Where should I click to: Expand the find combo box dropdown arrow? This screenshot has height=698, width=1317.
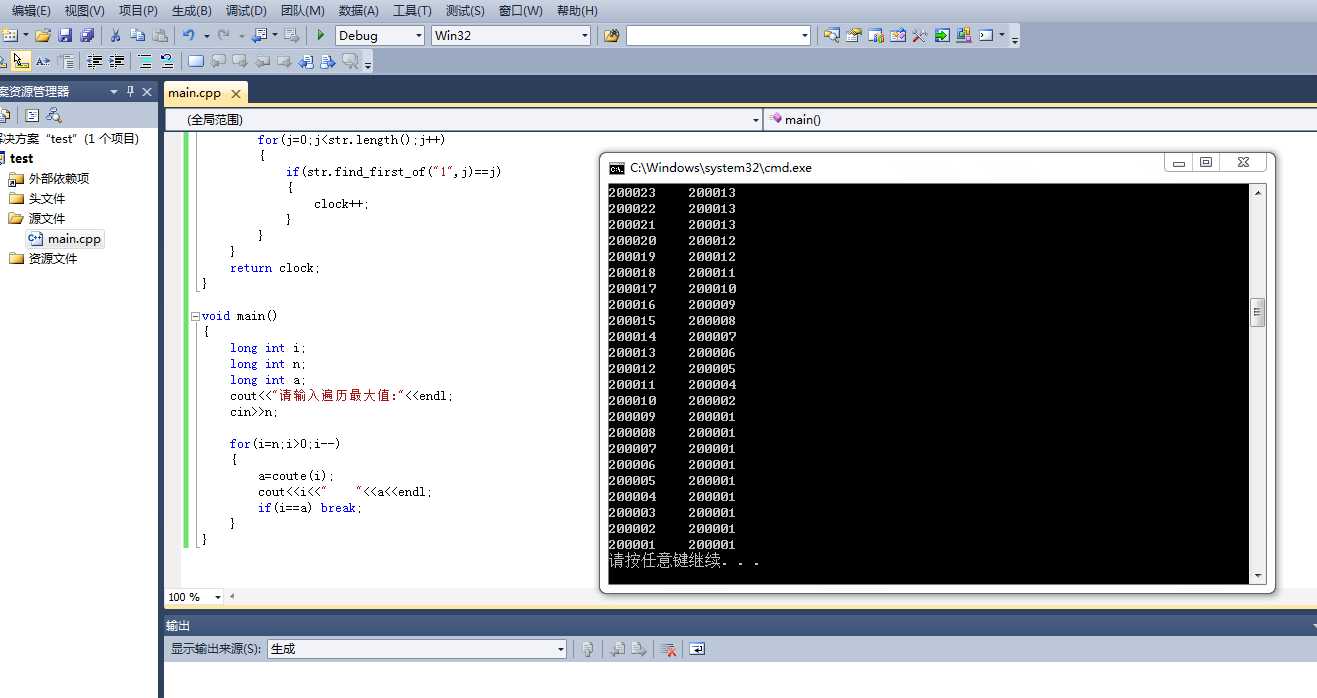[804, 35]
